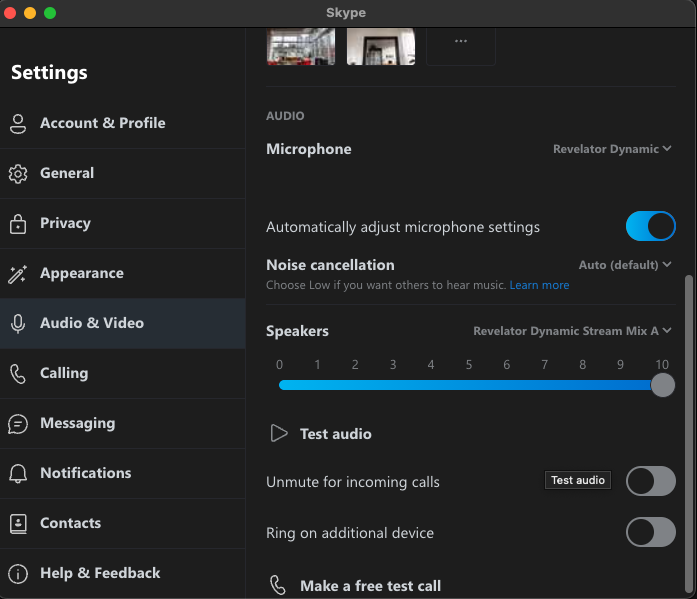
Task: Select the first background thumbnail image
Action: (301, 46)
